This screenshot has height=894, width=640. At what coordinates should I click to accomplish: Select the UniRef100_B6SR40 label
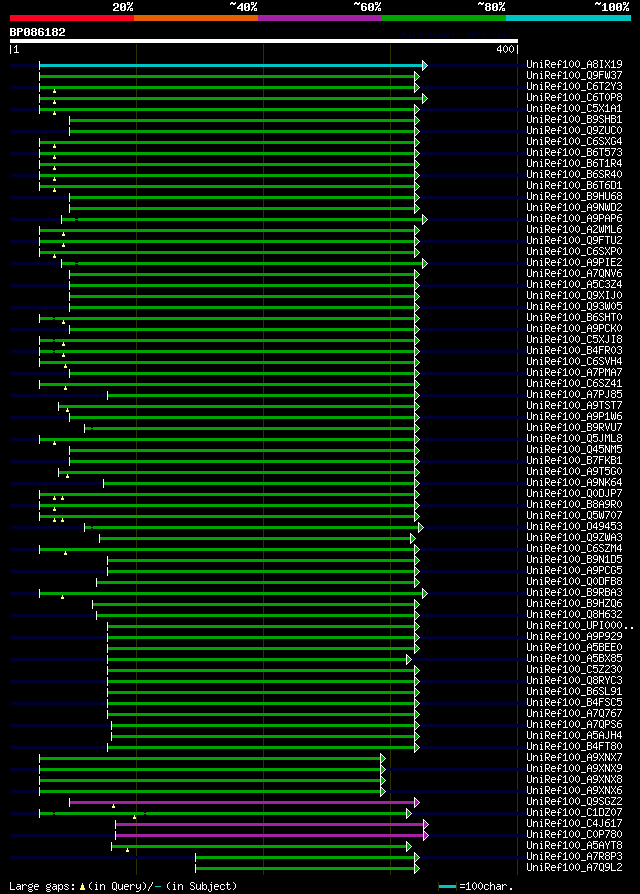click(x=574, y=174)
